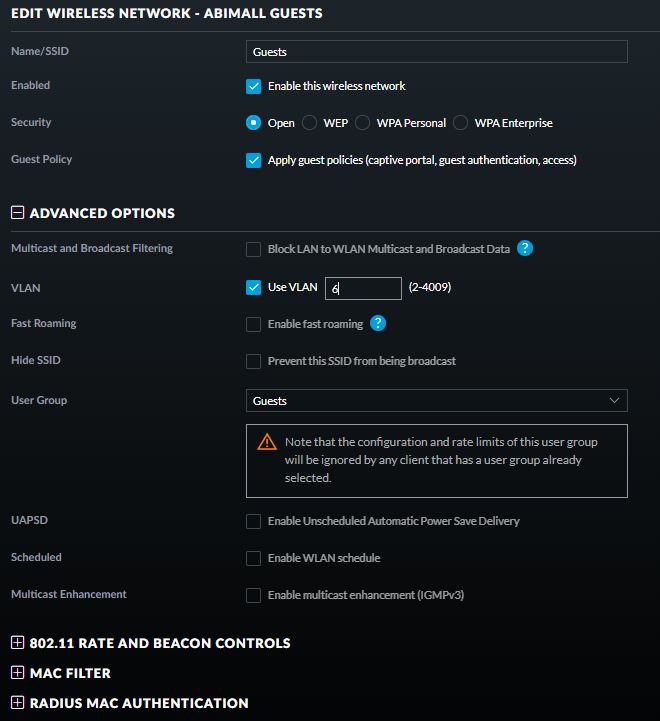The height and width of the screenshot is (721, 660).
Task: Uncheck Enable this wireless network
Action: pos(253,86)
